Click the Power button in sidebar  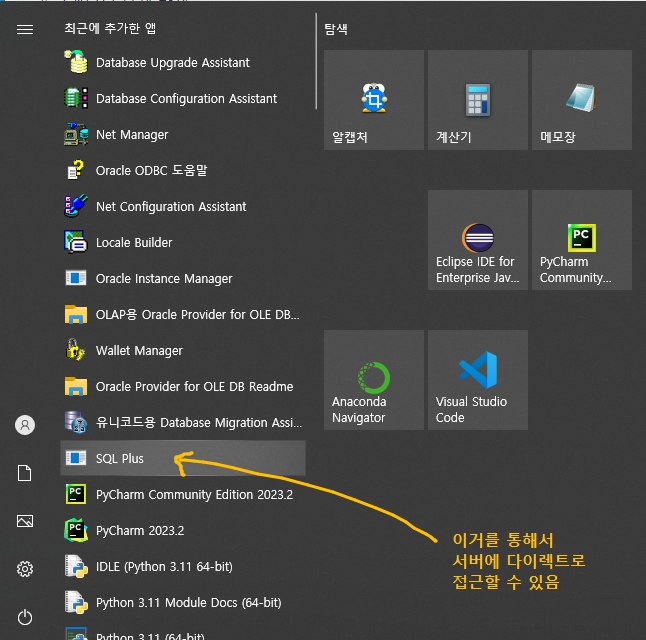[x=25, y=617]
